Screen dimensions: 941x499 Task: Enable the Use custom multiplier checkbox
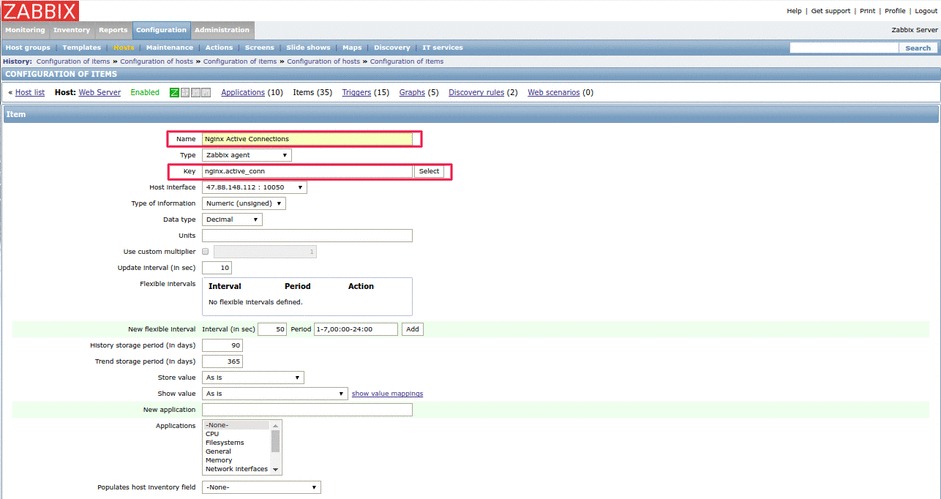pos(205,252)
